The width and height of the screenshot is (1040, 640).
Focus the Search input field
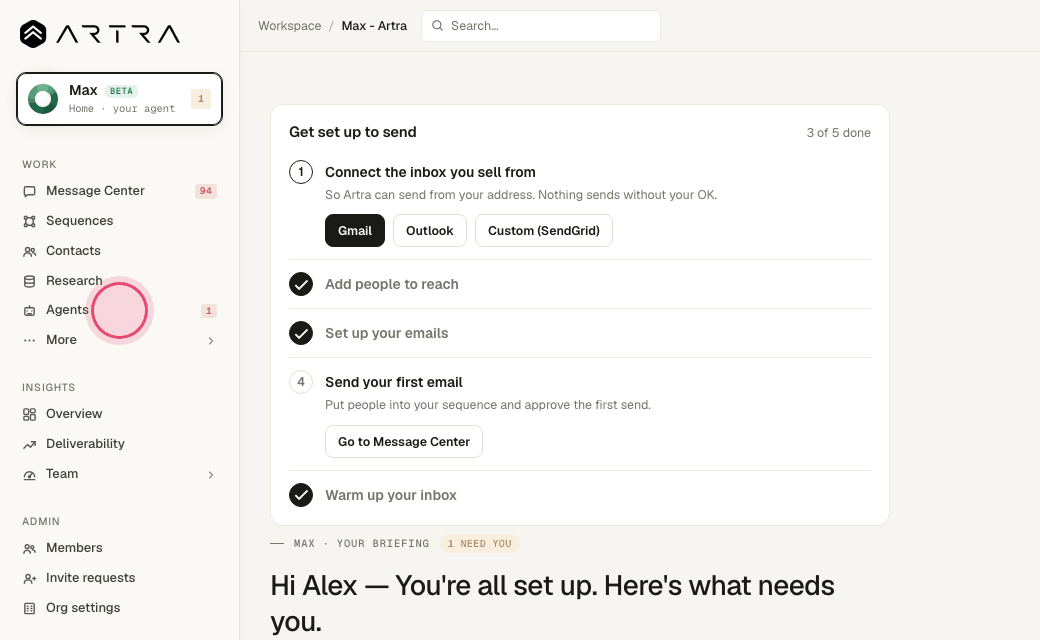point(541,26)
